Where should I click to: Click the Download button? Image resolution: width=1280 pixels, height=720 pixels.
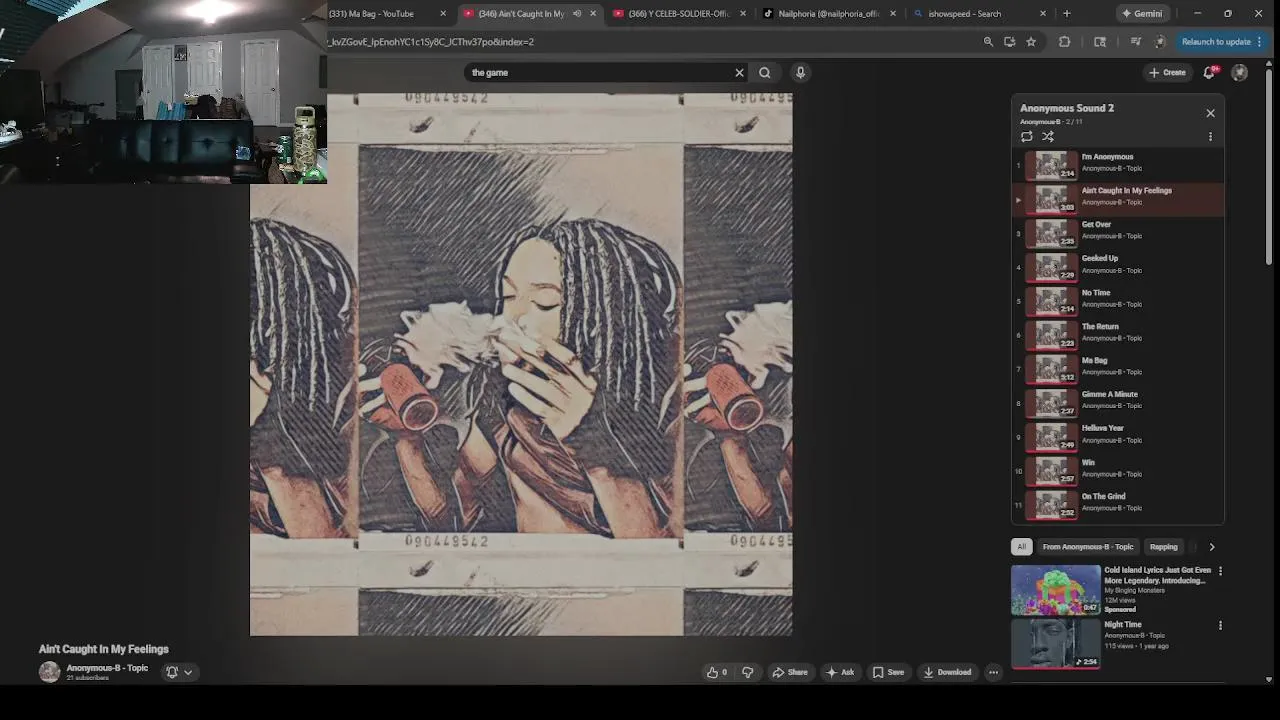(x=947, y=672)
